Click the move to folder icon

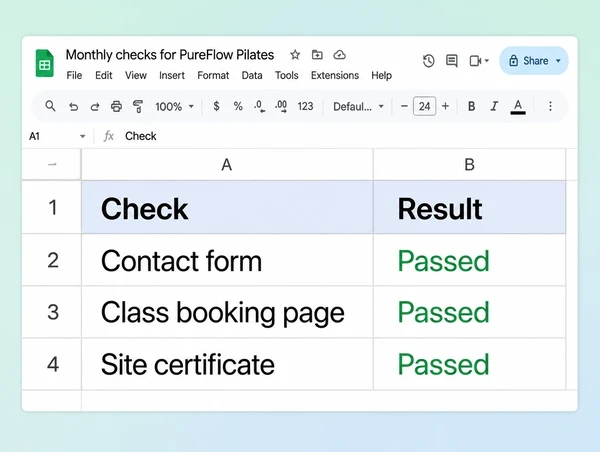point(317,55)
